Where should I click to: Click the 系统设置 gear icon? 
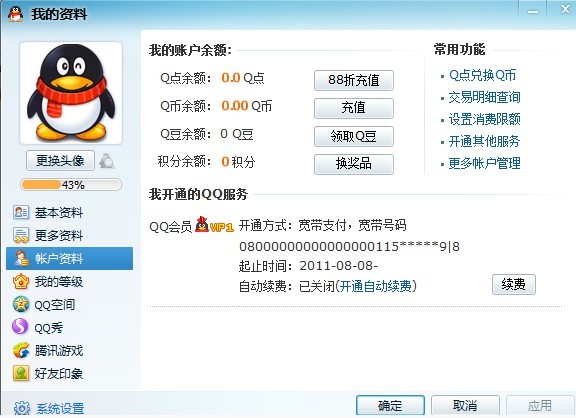[x=22, y=408]
